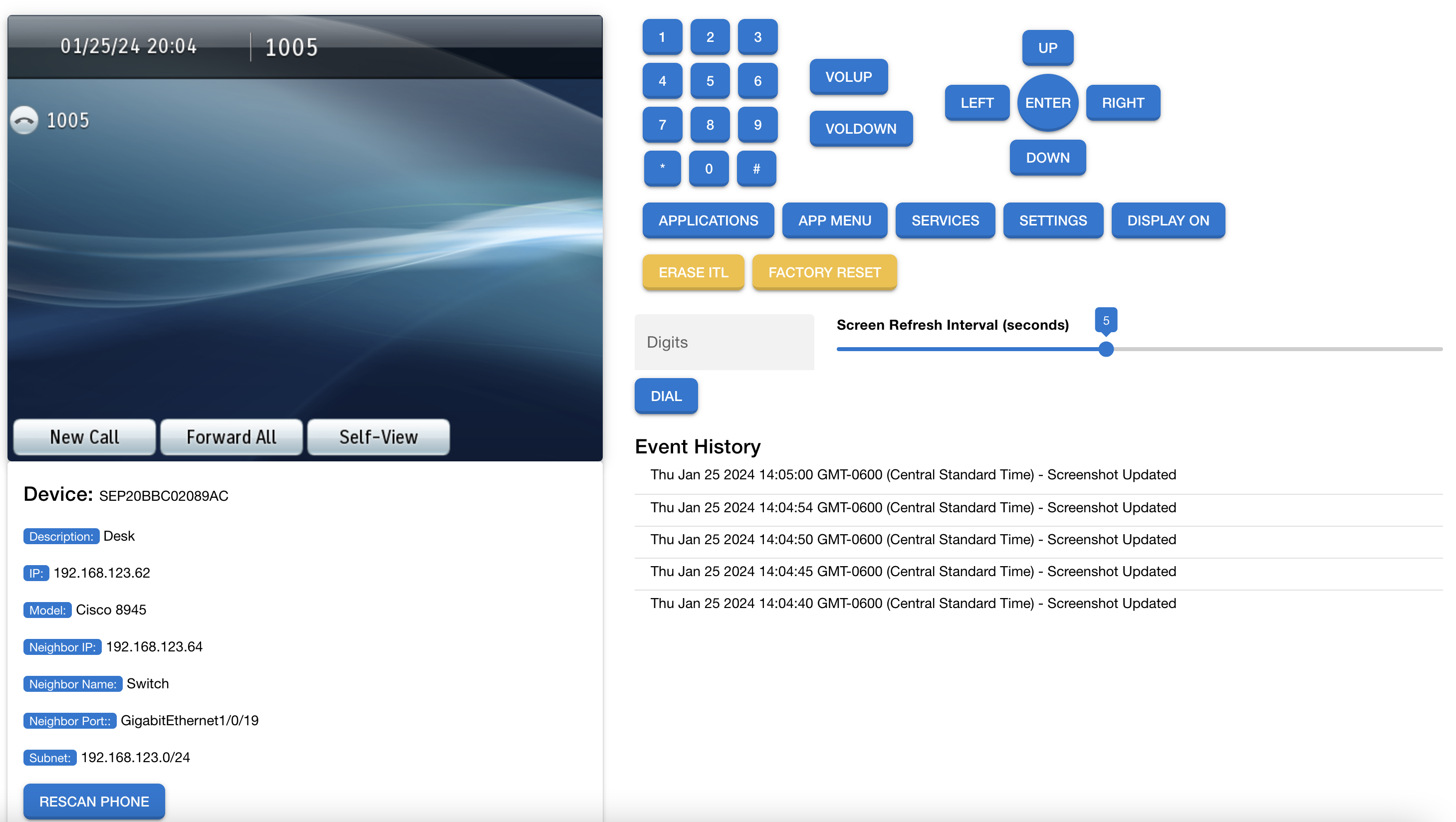Open the phone's Settings menu
Image resolution: width=1456 pixels, height=822 pixels.
tap(1053, 220)
